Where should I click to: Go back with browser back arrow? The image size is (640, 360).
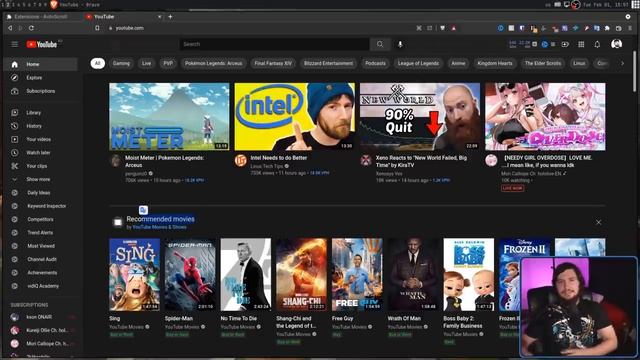pyautogui.click(x=10, y=28)
